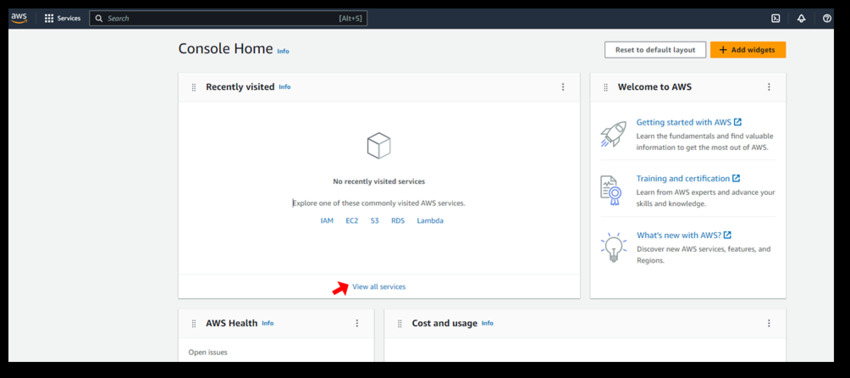850x378 pixels.
Task: Grab the AWS Health drag handle
Action: [194, 324]
